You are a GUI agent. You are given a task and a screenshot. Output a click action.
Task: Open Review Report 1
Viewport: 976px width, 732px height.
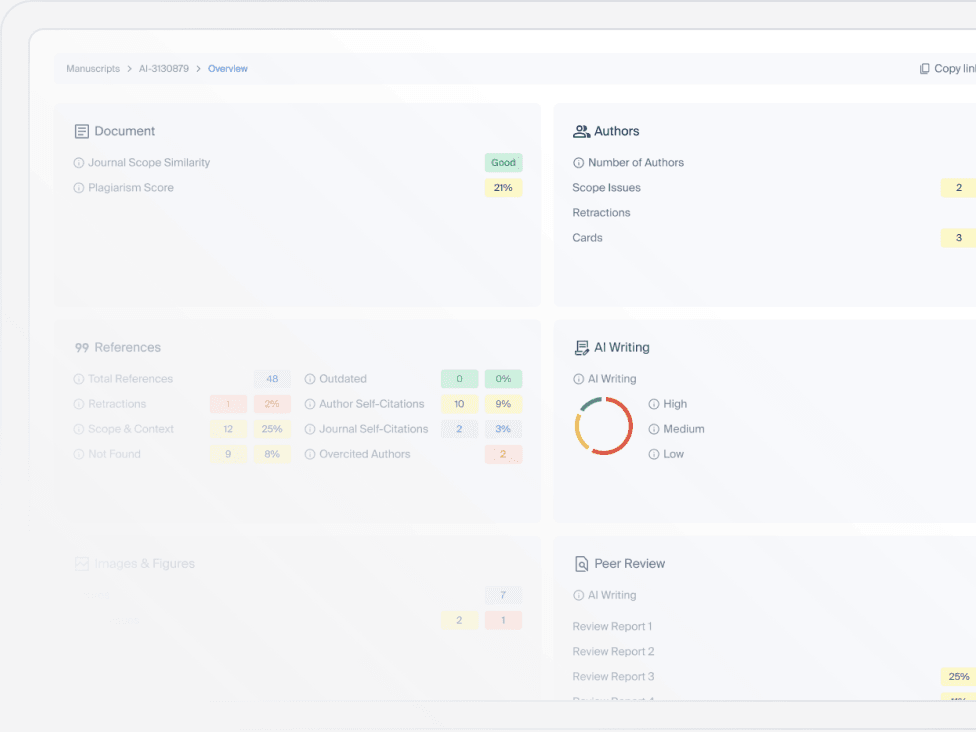tap(612, 627)
